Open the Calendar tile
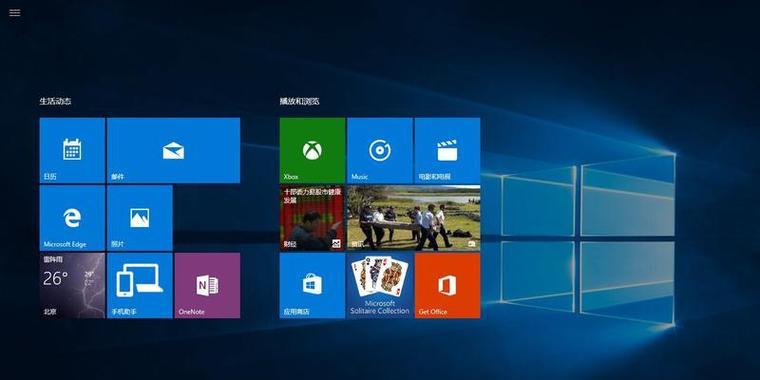Image resolution: width=760 pixels, height=380 pixels. [72, 150]
